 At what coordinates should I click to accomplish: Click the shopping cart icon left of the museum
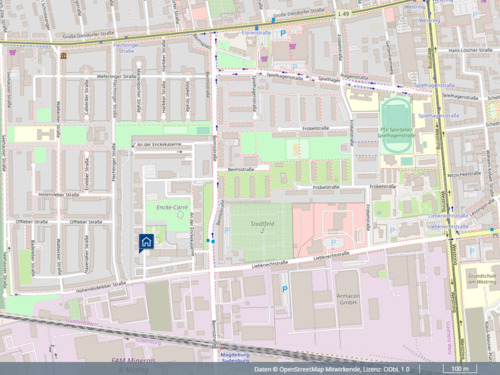point(13,52)
